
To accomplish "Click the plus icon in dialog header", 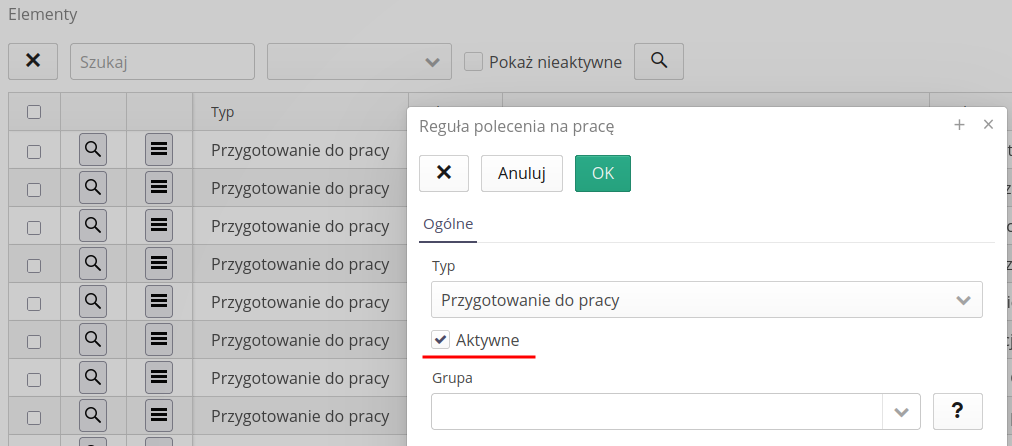I will click(959, 125).
